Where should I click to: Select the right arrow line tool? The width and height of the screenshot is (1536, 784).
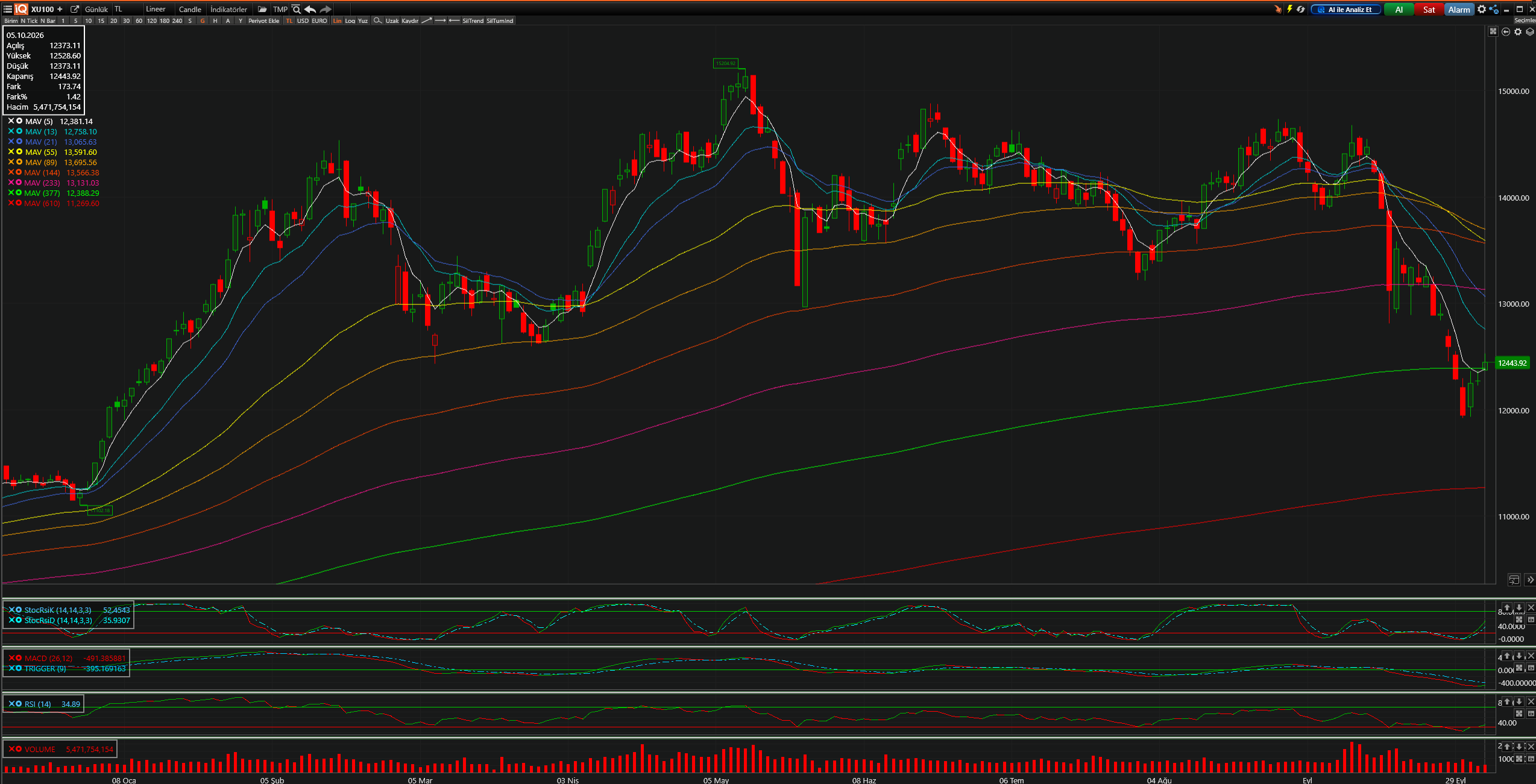click(440, 20)
